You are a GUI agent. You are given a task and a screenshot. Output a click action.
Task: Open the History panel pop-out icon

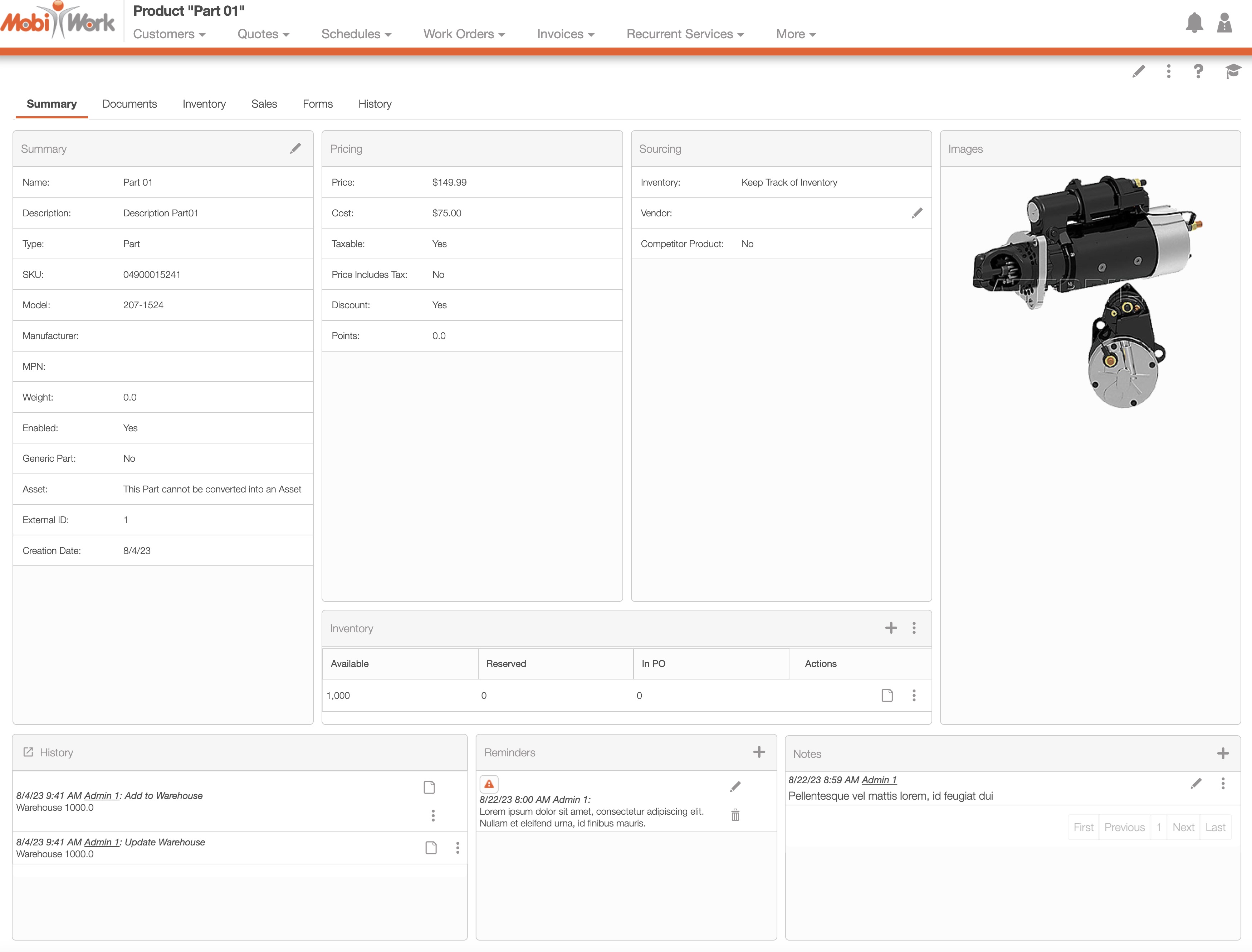pyautogui.click(x=28, y=752)
